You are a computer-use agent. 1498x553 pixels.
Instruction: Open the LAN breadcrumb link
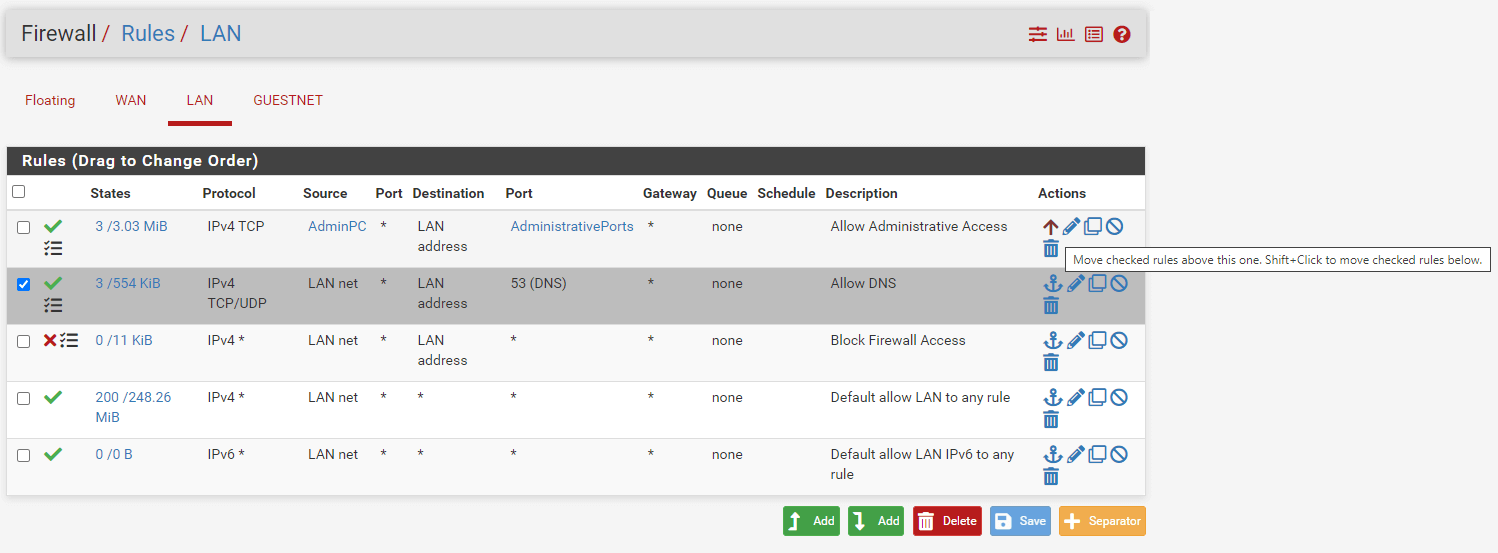coord(220,34)
